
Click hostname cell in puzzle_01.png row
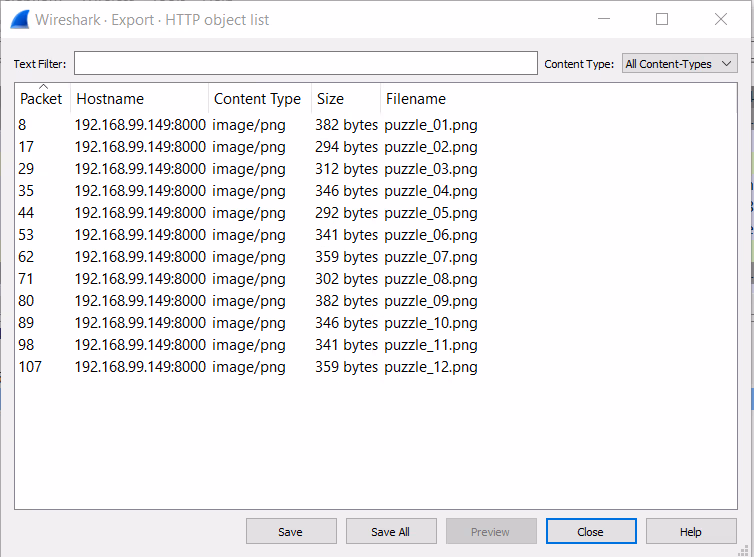tap(140, 125)
